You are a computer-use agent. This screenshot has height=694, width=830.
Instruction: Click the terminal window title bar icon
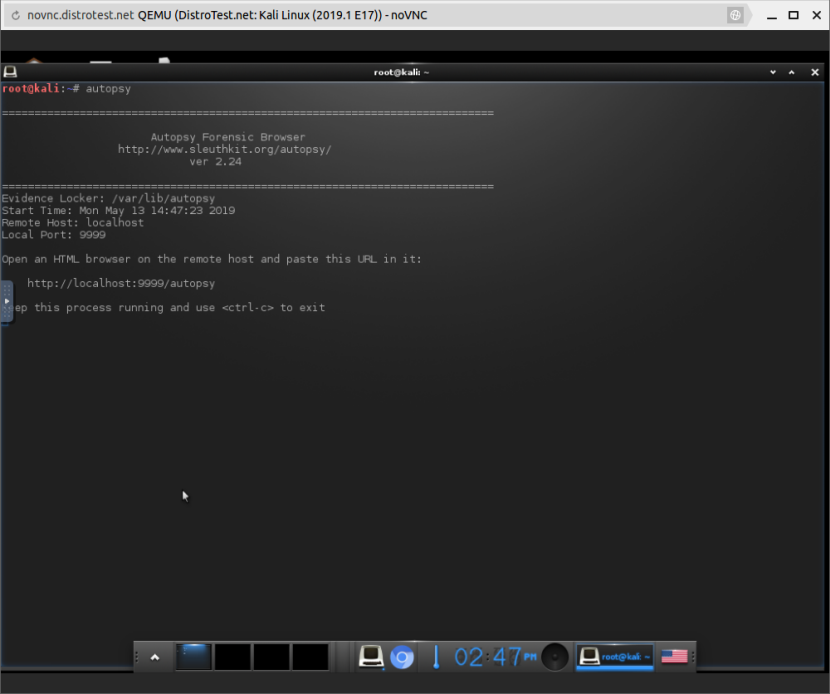coord(10,71)
